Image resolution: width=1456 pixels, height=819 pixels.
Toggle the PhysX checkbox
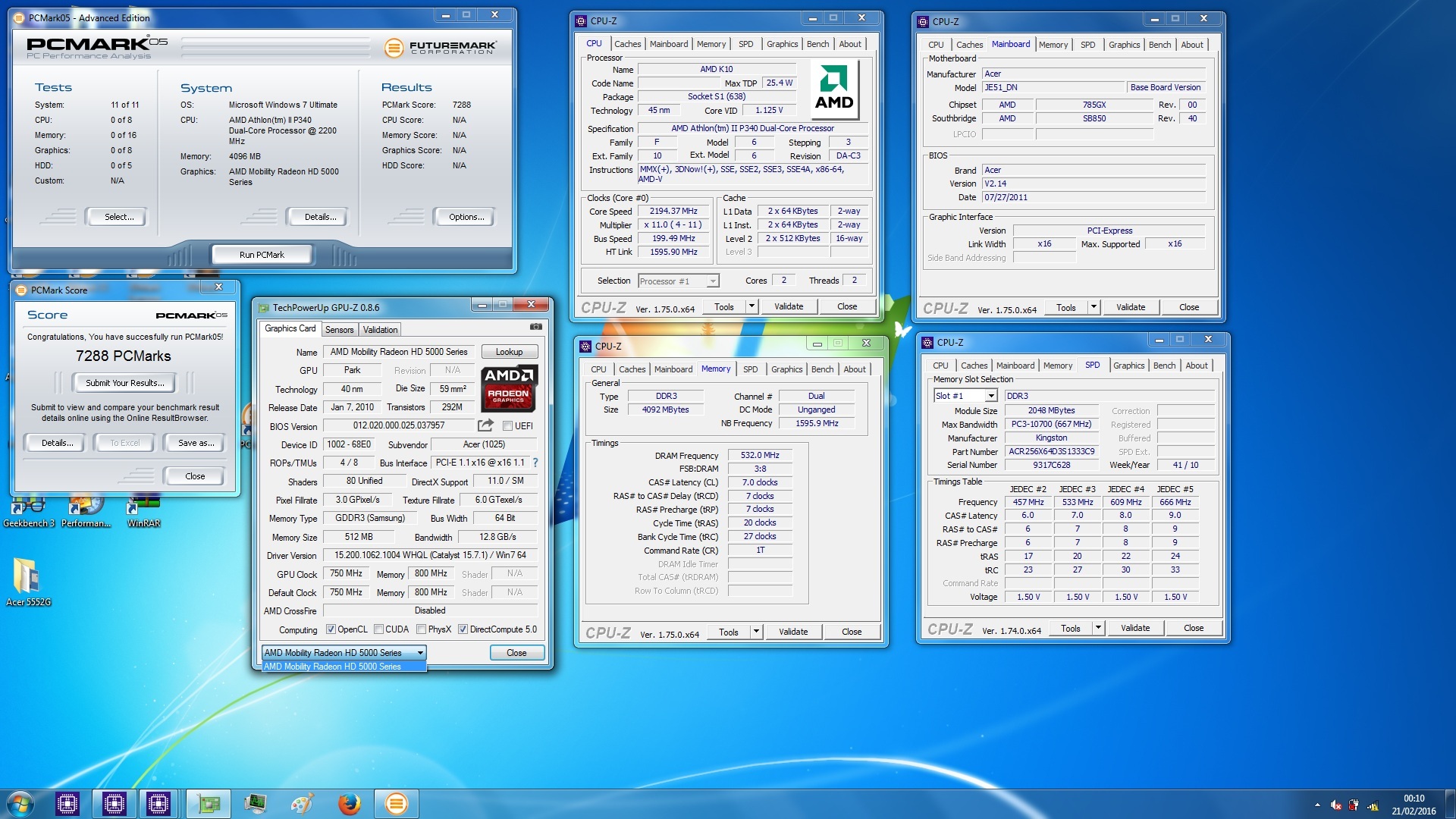click(421, 629)
